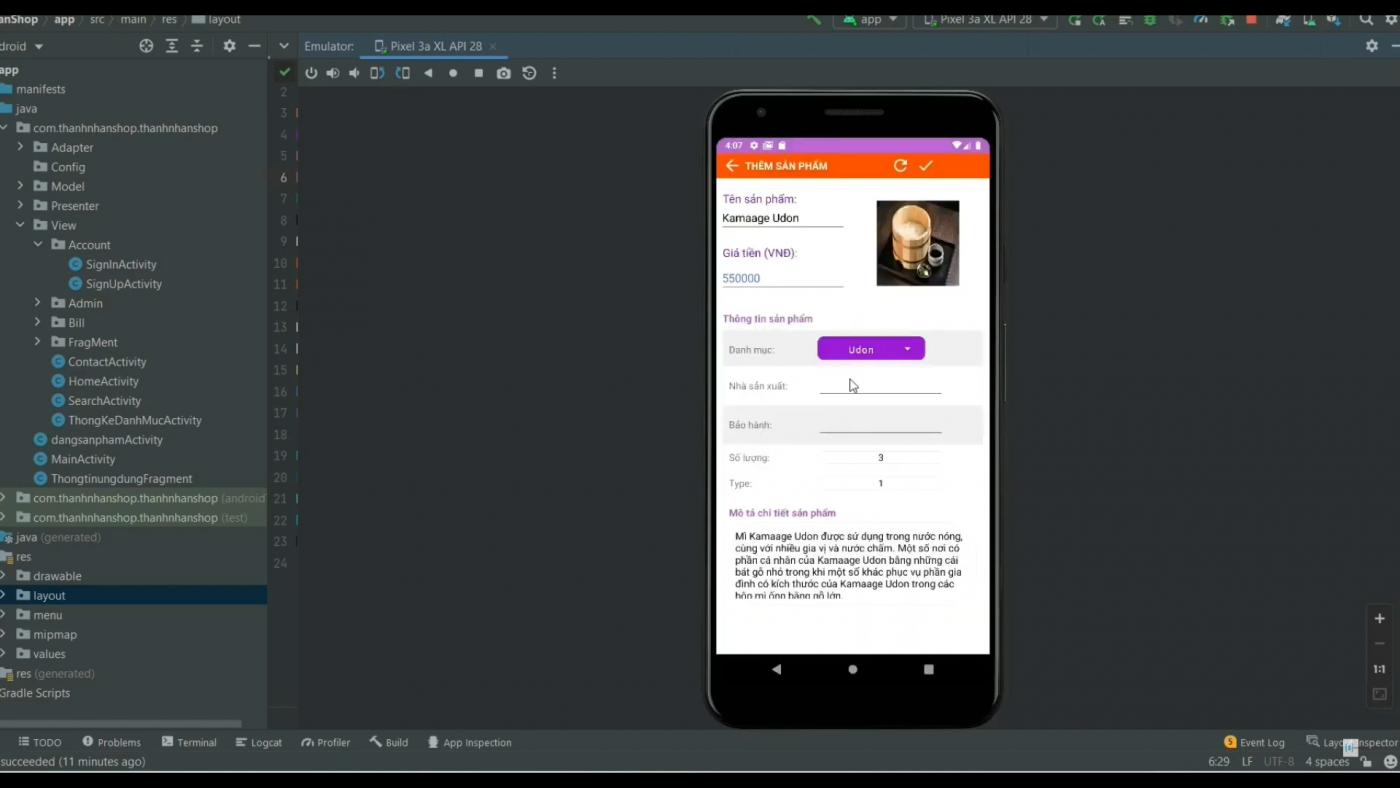Viewport: 1400px width, 788px height.
Task: Open the Logcat tool window
Action: pyautogui.click(x=259, y=742)
